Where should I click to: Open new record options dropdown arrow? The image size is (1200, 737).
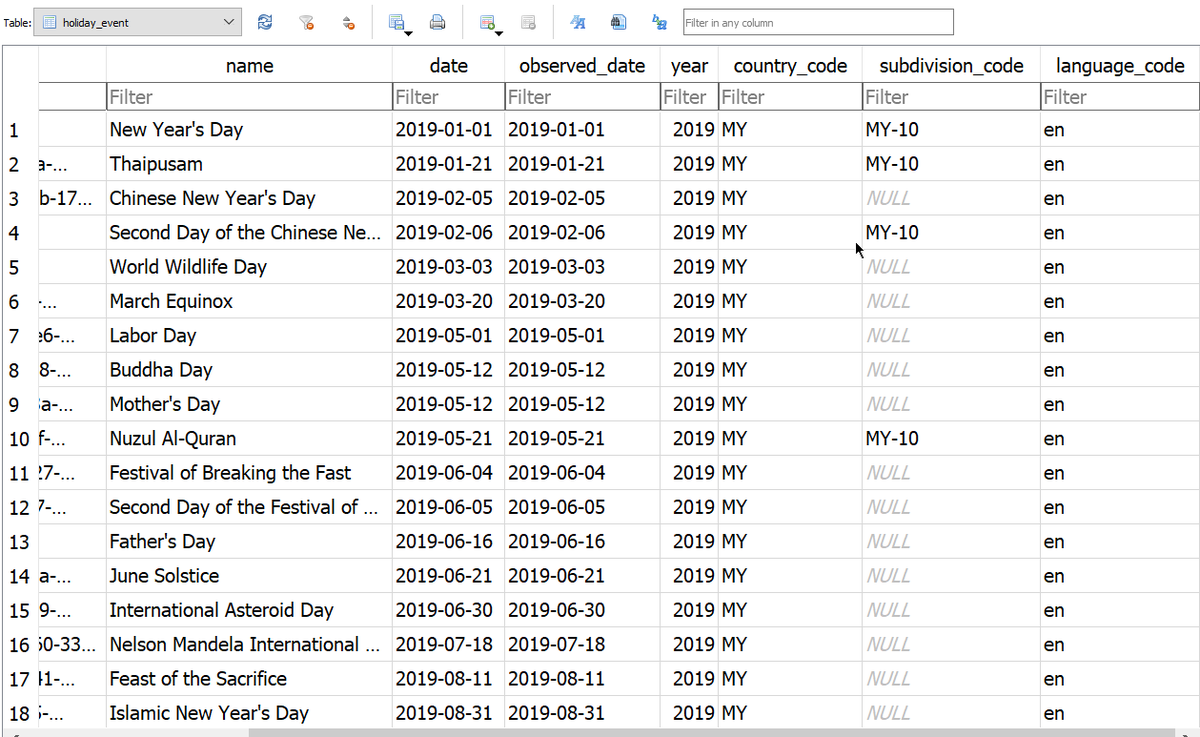pos(499,36)
